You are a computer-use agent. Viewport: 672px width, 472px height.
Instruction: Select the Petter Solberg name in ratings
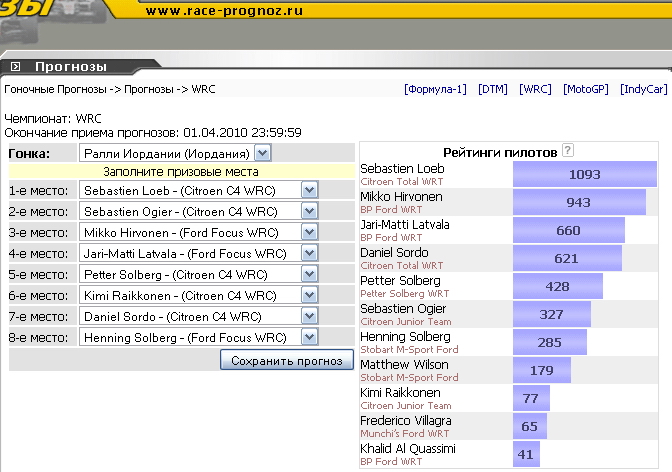pos(400,280)
